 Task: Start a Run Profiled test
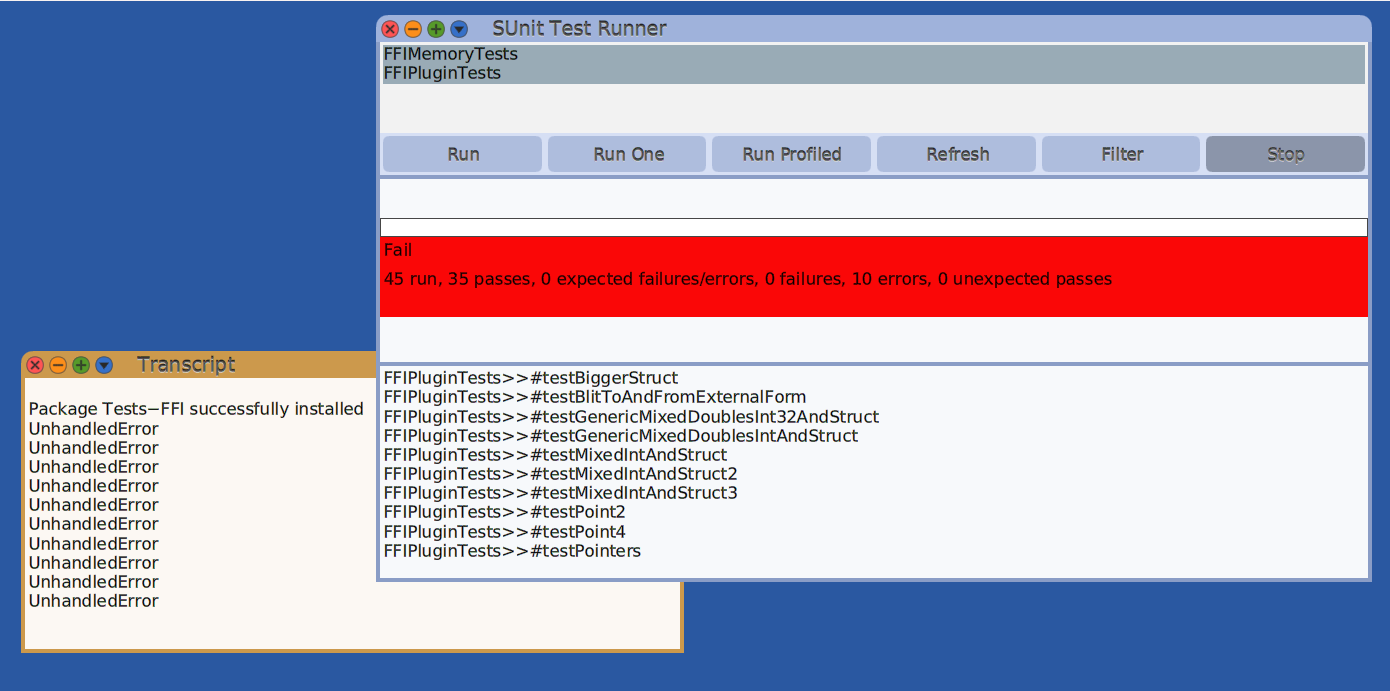point(792,154)
